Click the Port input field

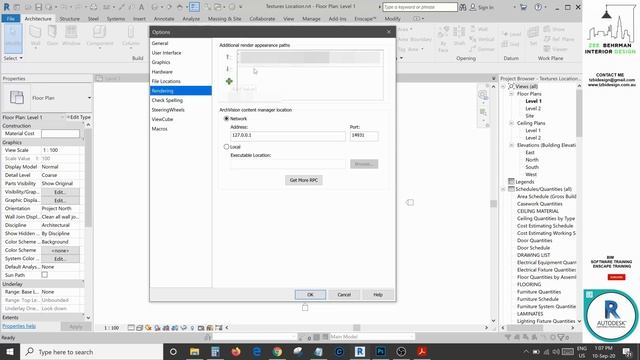pos(364,136)
